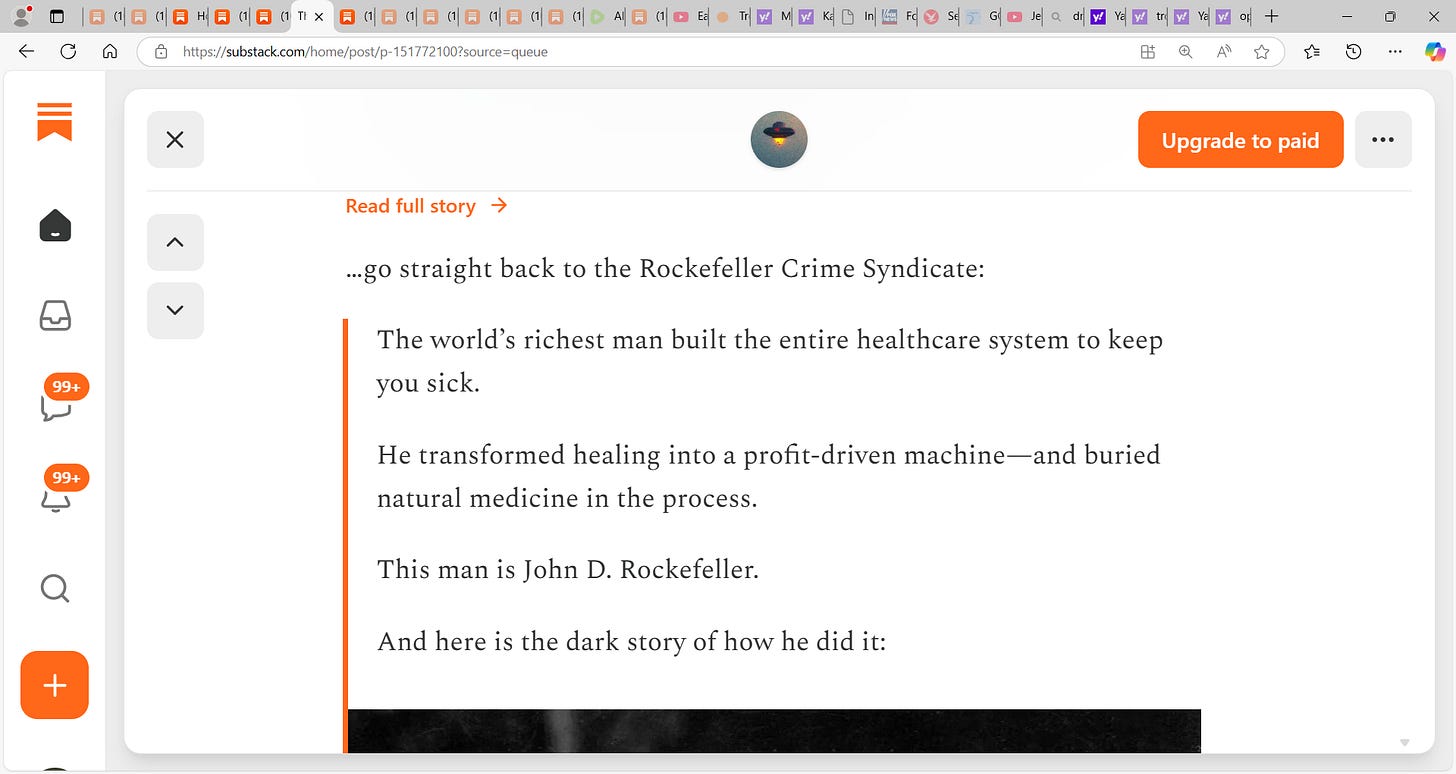Open the Substack home bookmark logo

click(55, 122)
